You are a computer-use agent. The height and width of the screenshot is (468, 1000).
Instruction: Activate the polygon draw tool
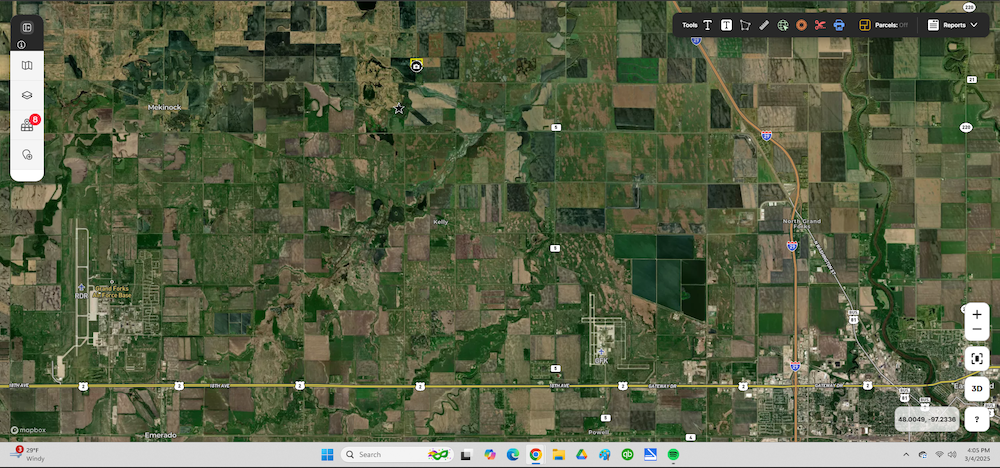[x=745, y=25]
